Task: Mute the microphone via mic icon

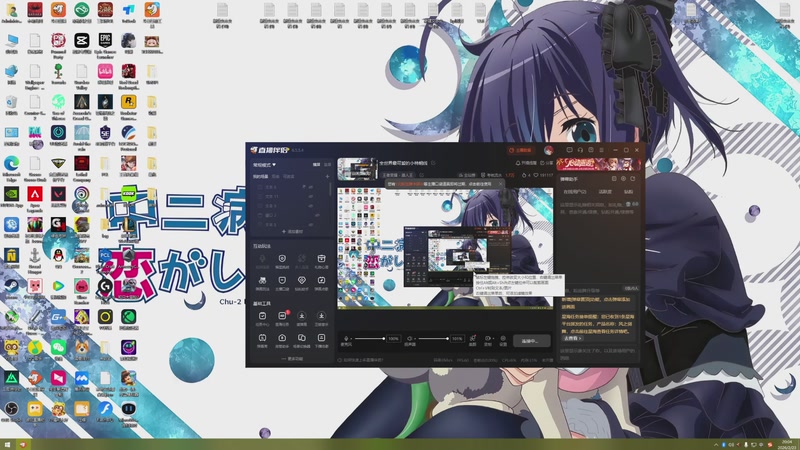Action: (346, 338)
